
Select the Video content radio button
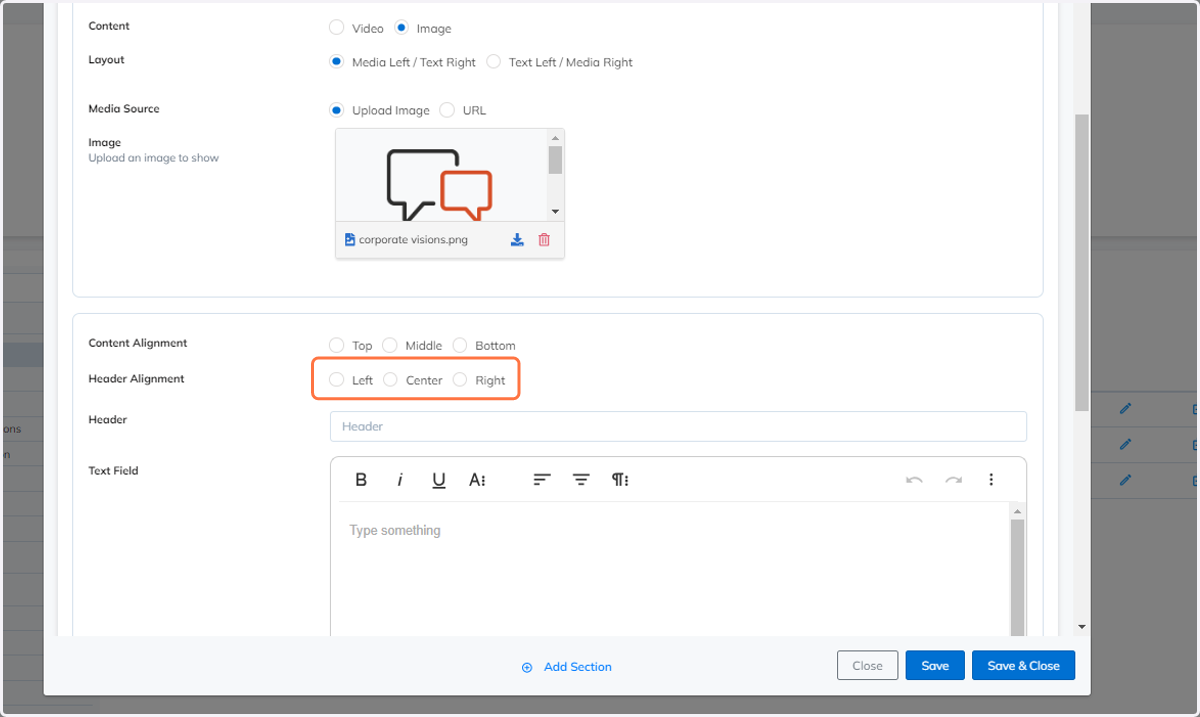[337, 27]
